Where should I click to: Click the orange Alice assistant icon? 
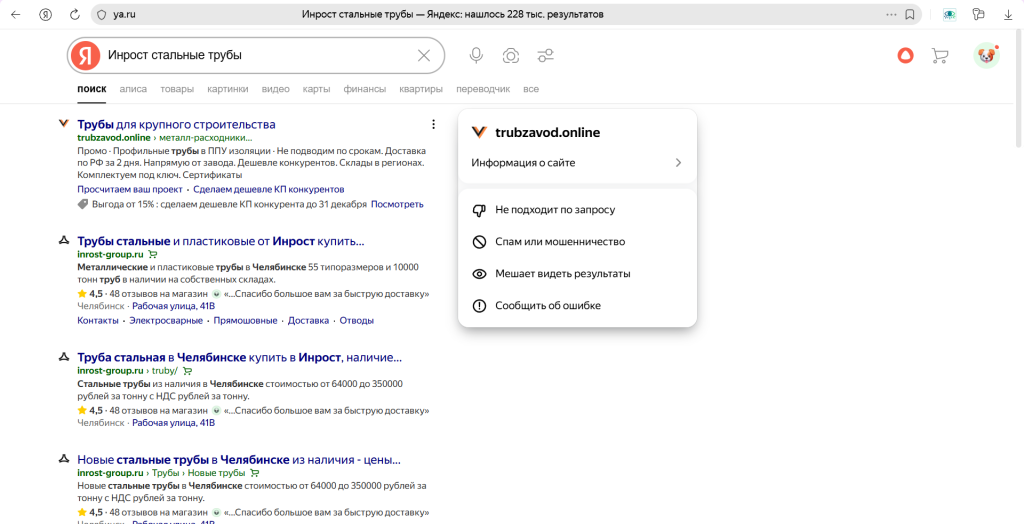[905, 56]
